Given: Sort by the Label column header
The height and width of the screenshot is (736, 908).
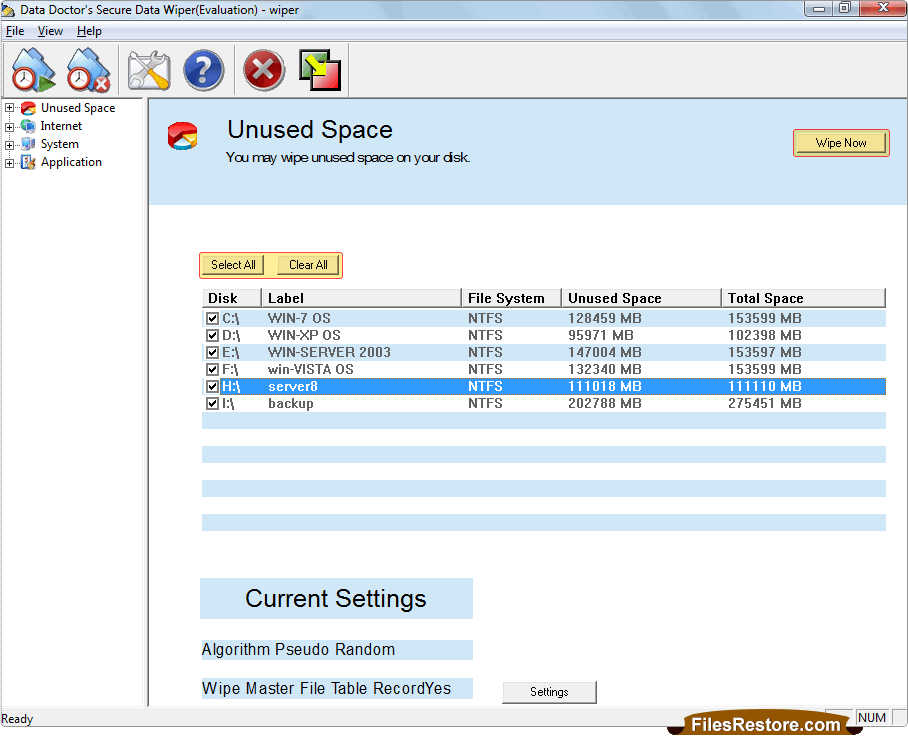Looking at the screenshot, I should (x=361, y=298).
